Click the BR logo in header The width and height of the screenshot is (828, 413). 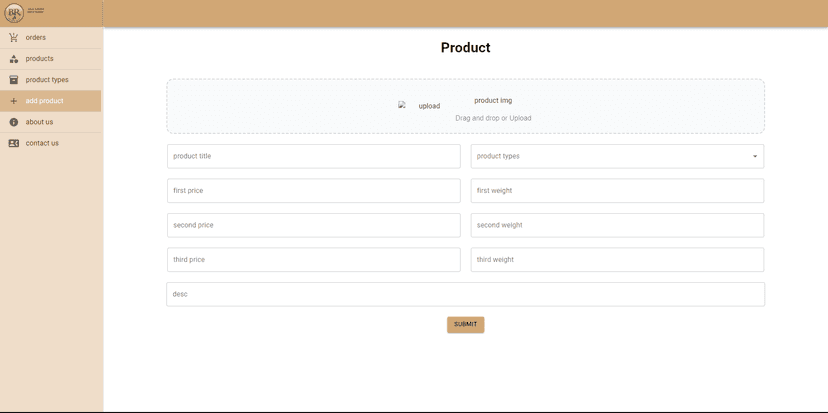[x=14, y=13]
